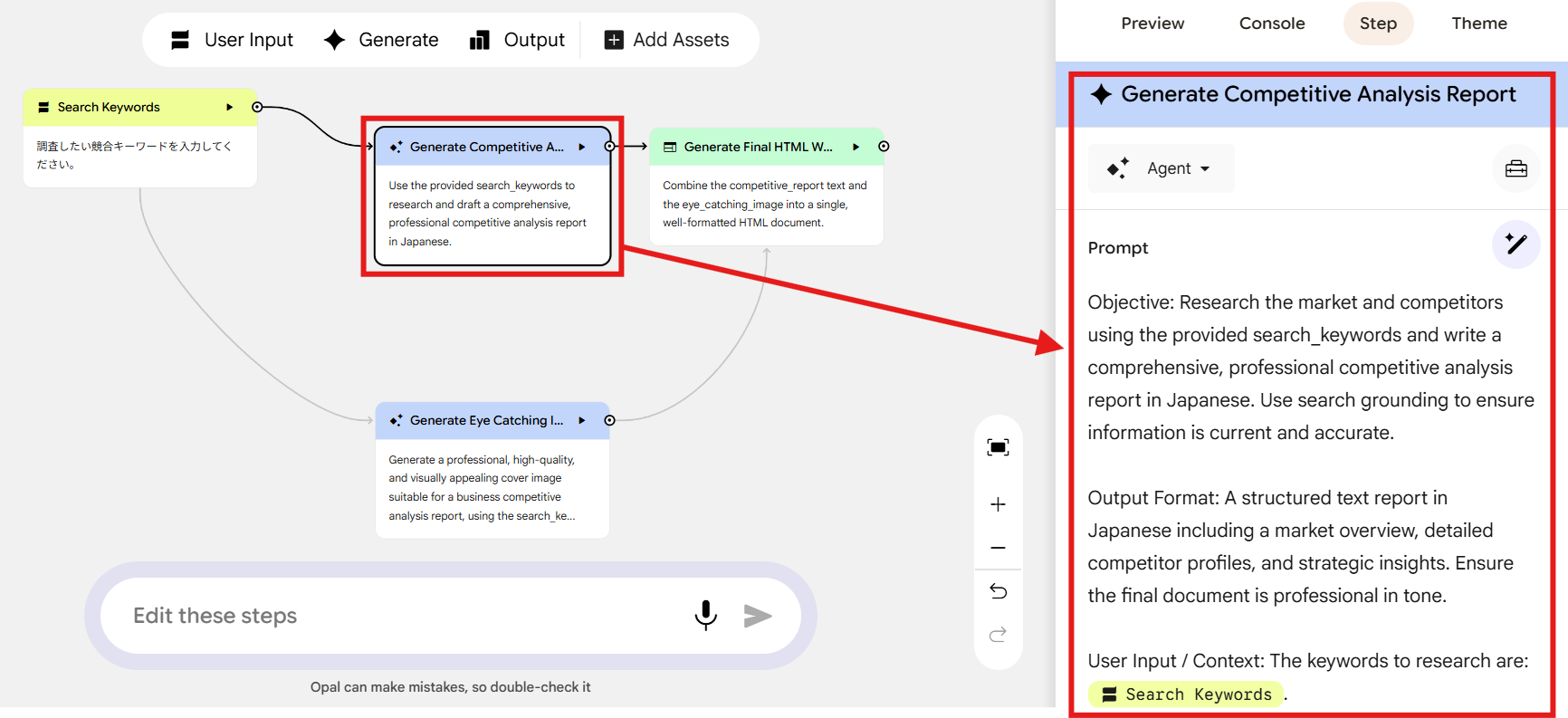Run the Generate Eye Catching node arrow
The height and width of the screenshot is (718, 1568).
[582, 420]
